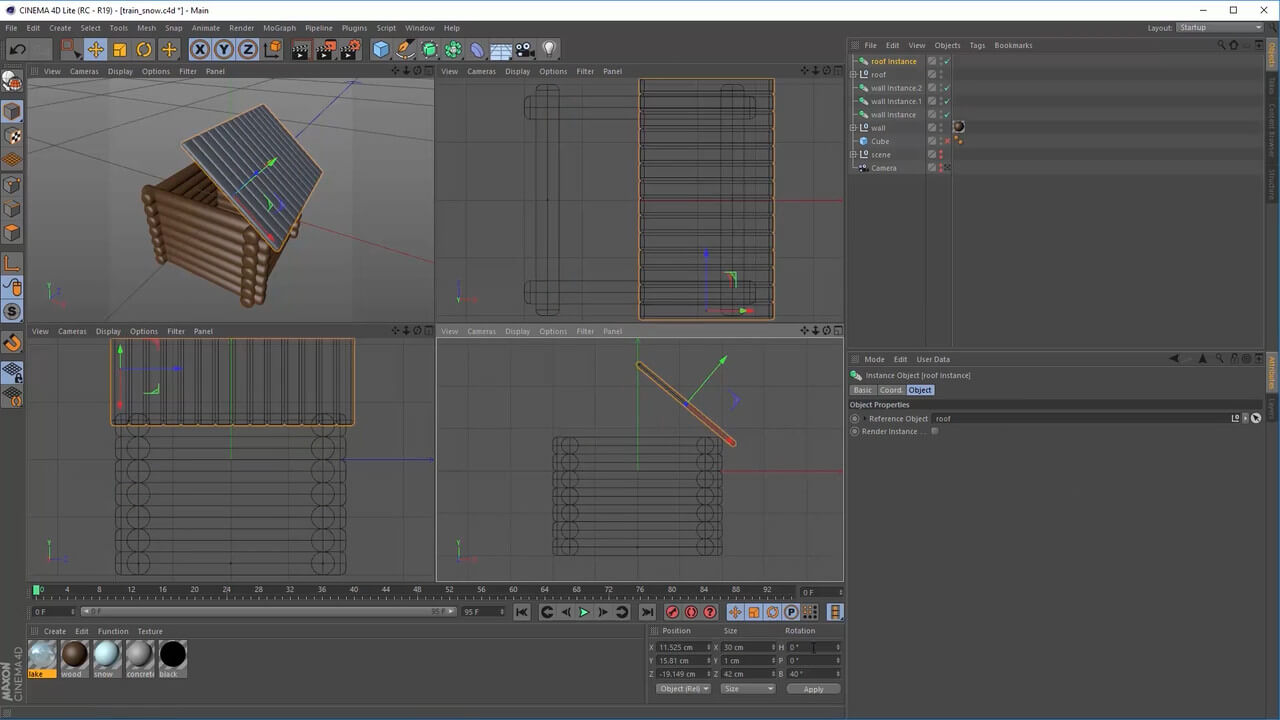Click the Camera object toolbar icon

coord(525,49)
